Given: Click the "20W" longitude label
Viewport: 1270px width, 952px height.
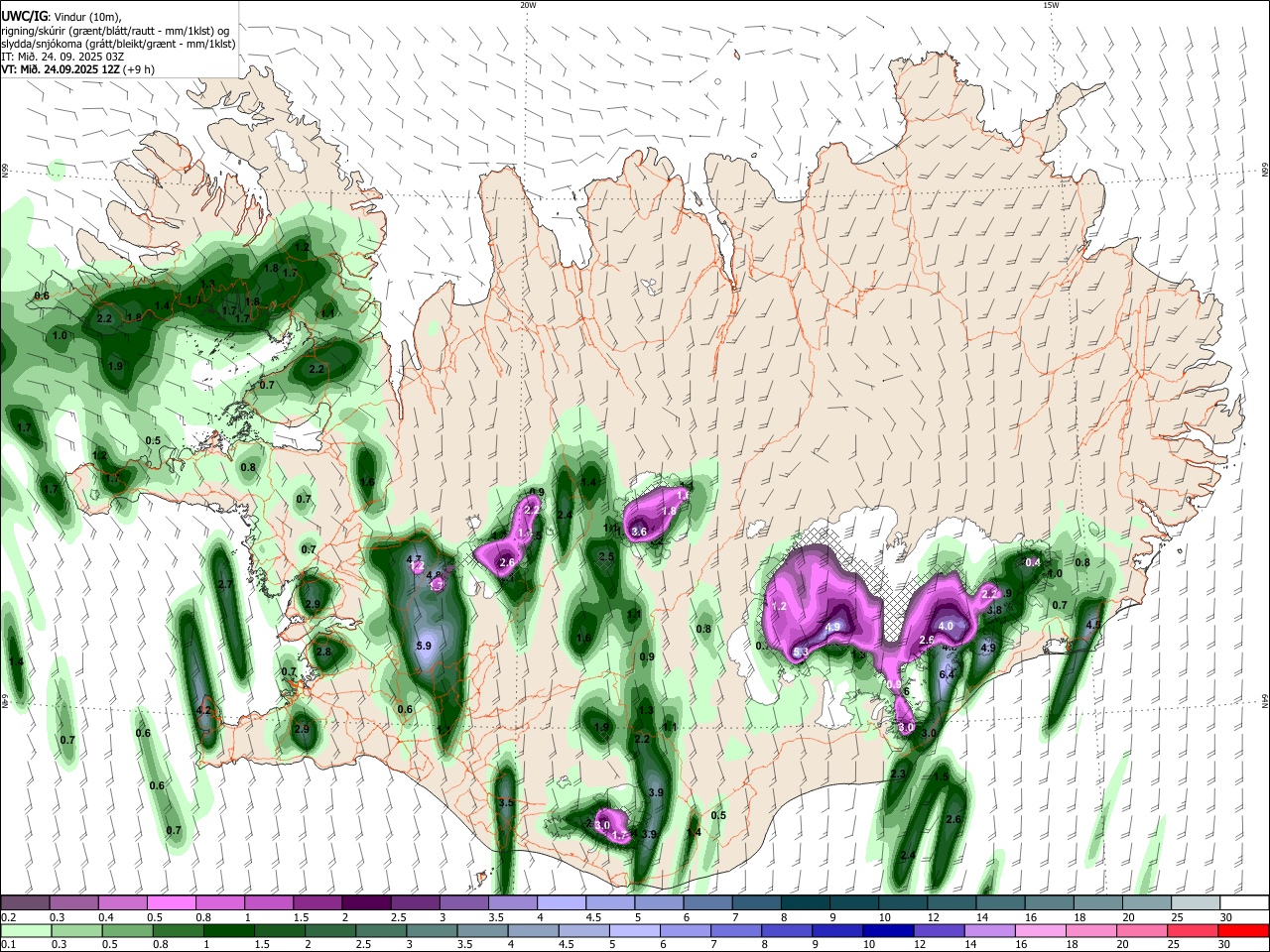Looking at the screenshot, I should pos(528,5).
